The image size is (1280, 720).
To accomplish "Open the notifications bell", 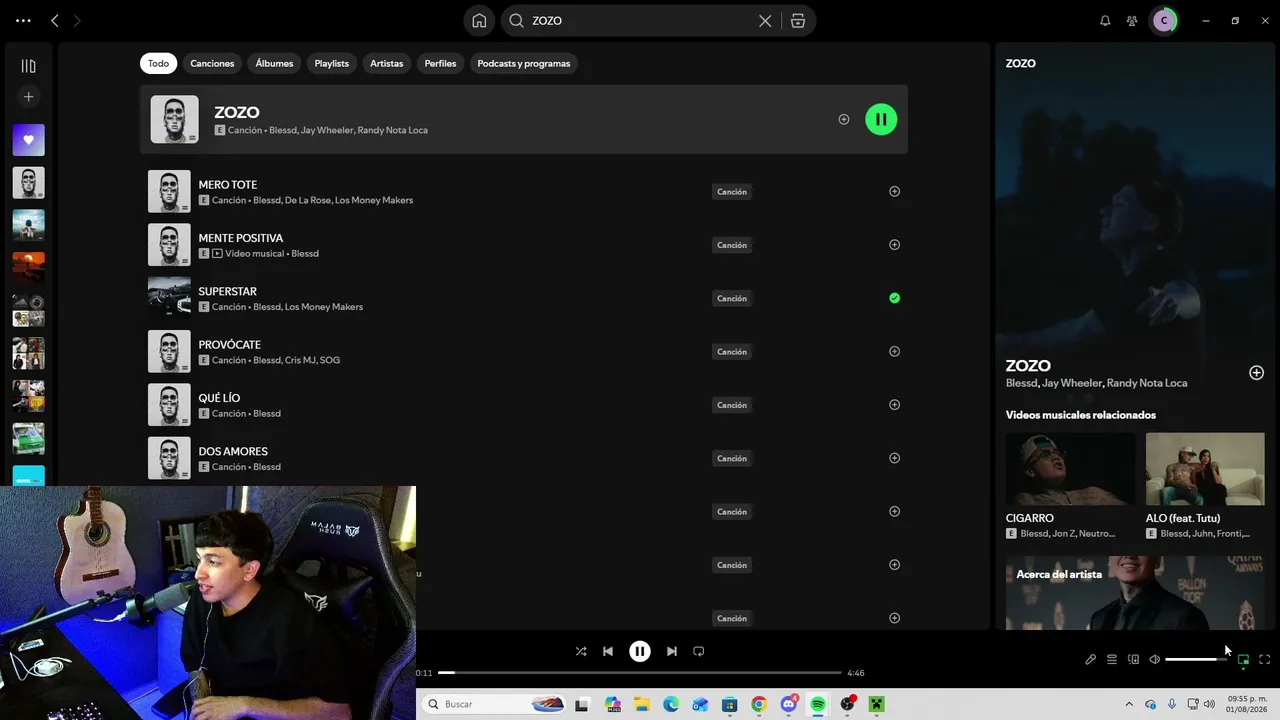I will (x=1105, y=20).
